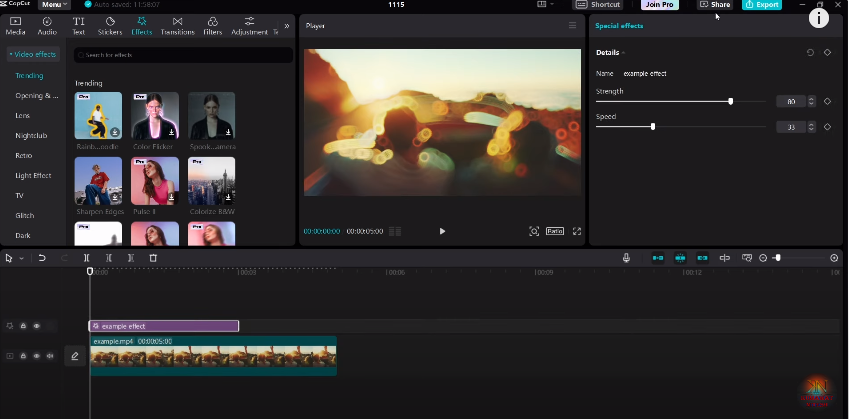Open the Stickers panel
Viewport: 849px width, 419px height.
click(x=110, y=25)
